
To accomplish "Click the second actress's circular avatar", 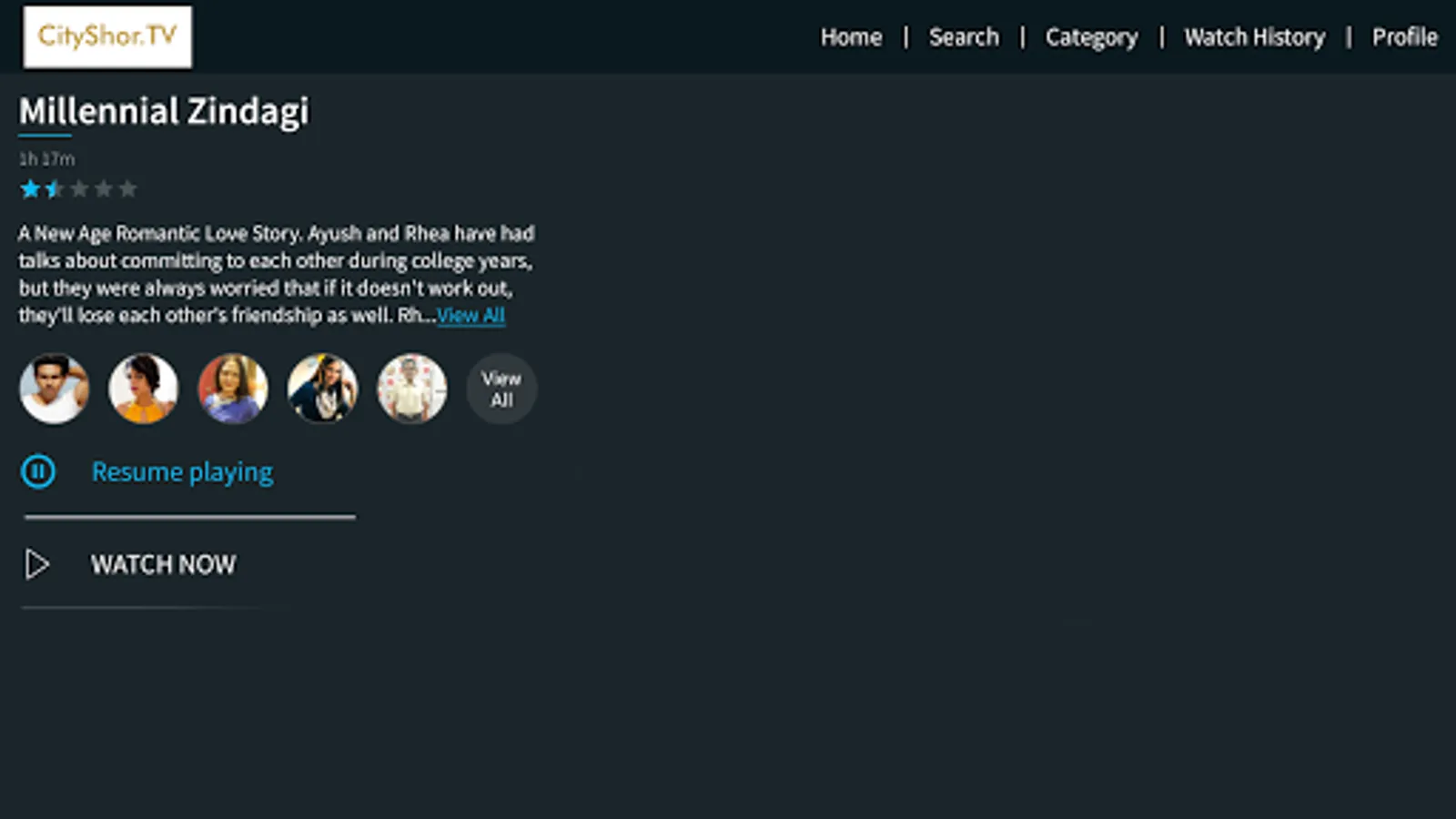I will (x=144, y=389).
